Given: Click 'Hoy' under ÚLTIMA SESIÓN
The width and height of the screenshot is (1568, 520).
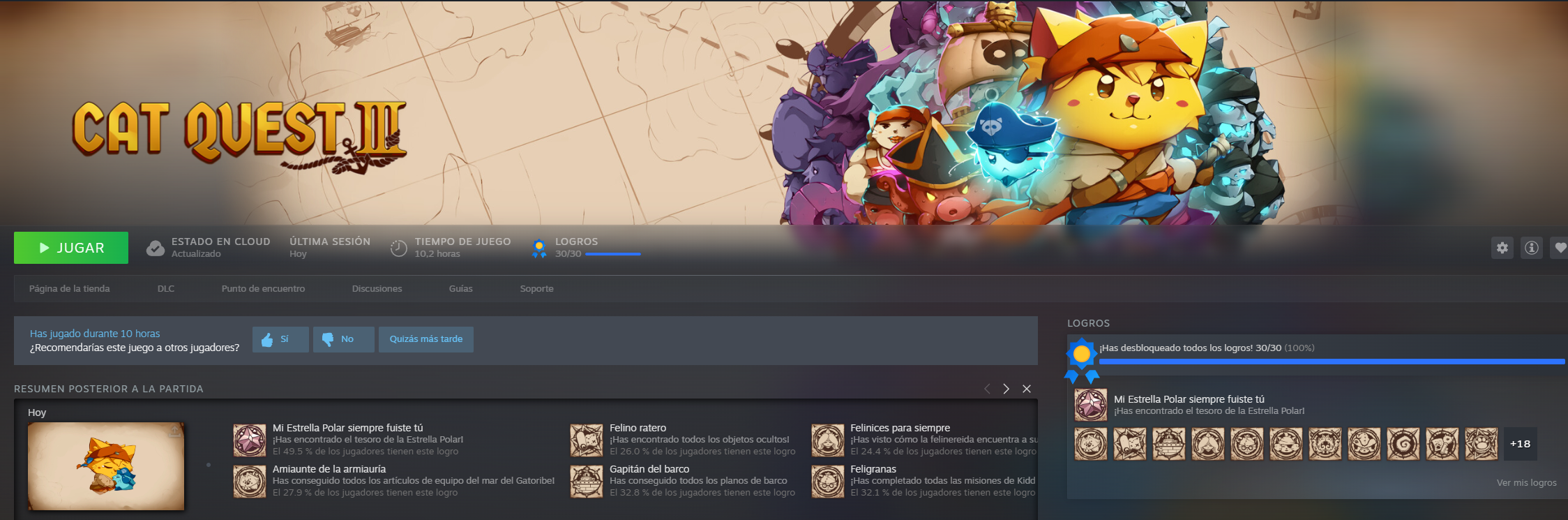Looking at the screenshot, I should (298, 254).
